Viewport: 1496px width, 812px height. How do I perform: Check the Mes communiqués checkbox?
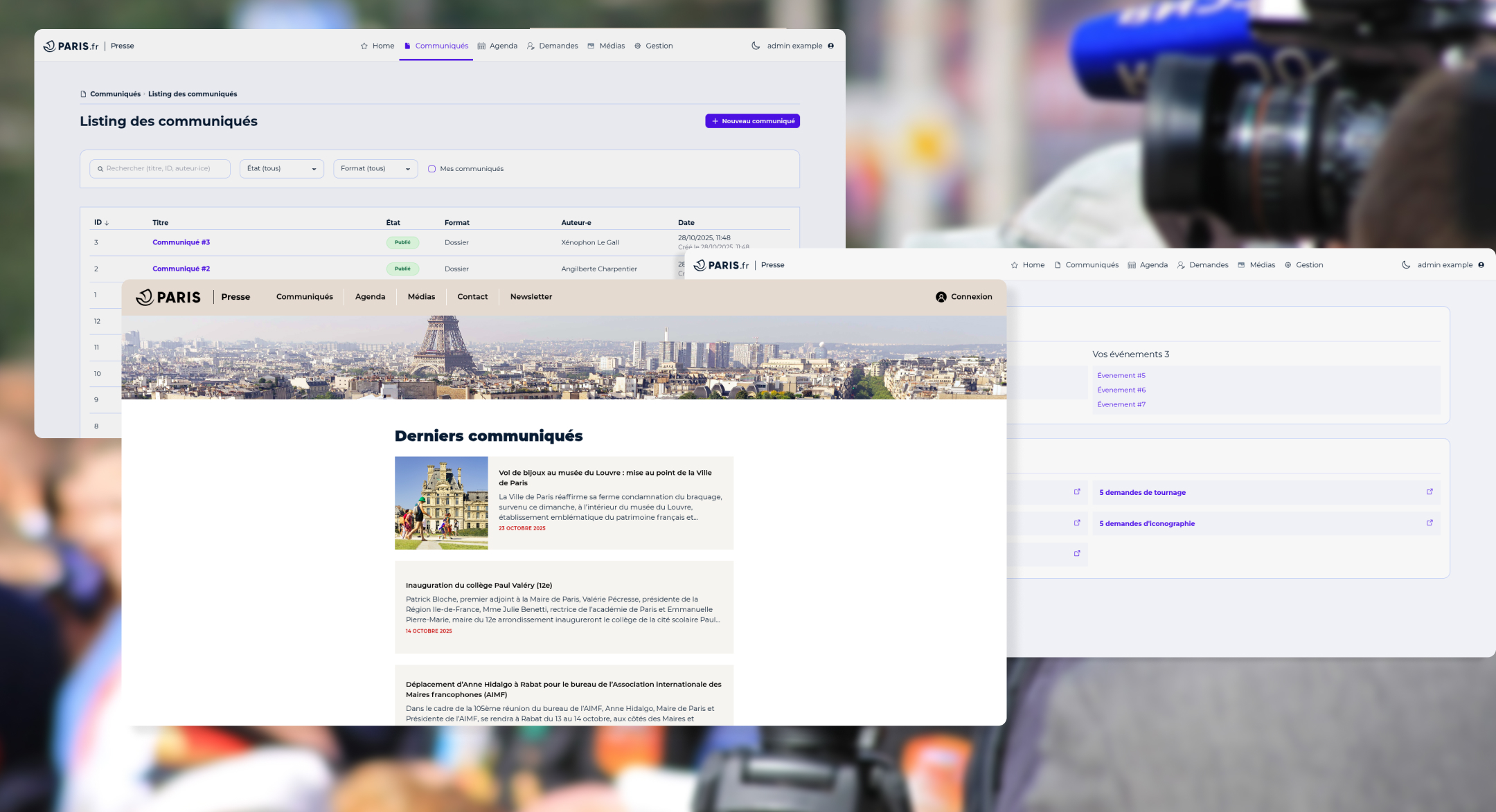pyautogui.click(x=431, y=169)
